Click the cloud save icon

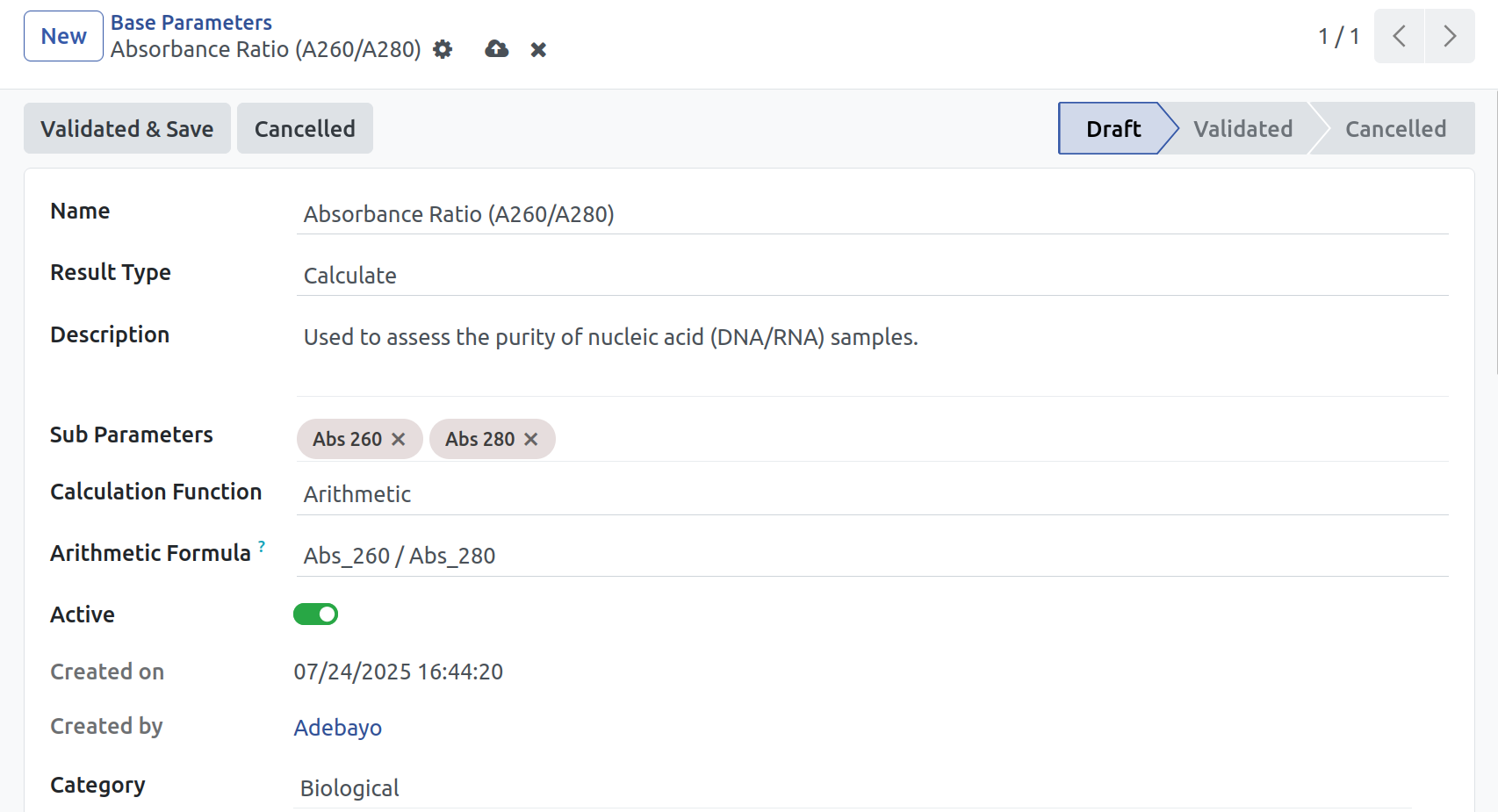[x=497, y=49]
